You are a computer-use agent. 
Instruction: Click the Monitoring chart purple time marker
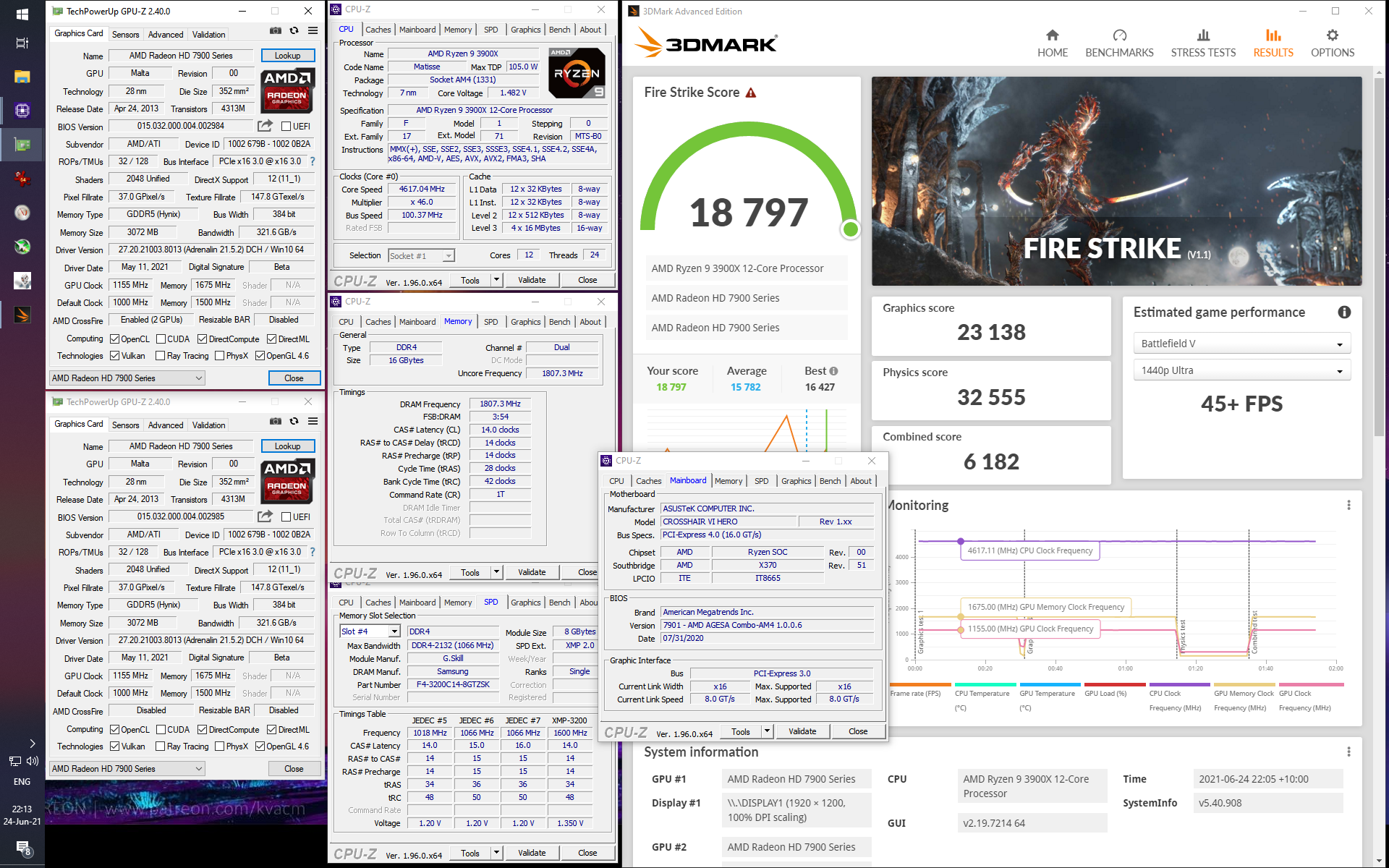(x=961, y=541)
